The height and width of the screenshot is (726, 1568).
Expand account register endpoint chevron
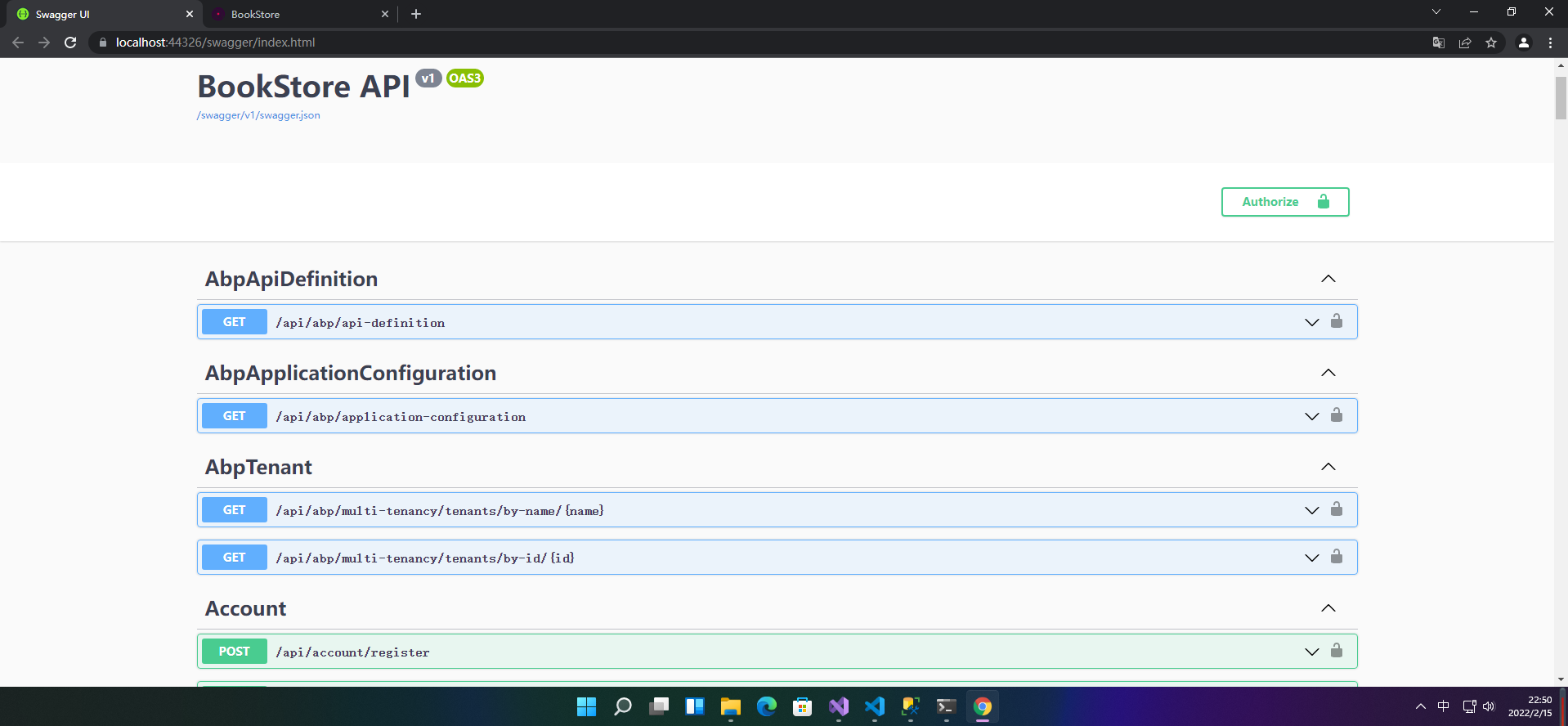click(1312, 652)
